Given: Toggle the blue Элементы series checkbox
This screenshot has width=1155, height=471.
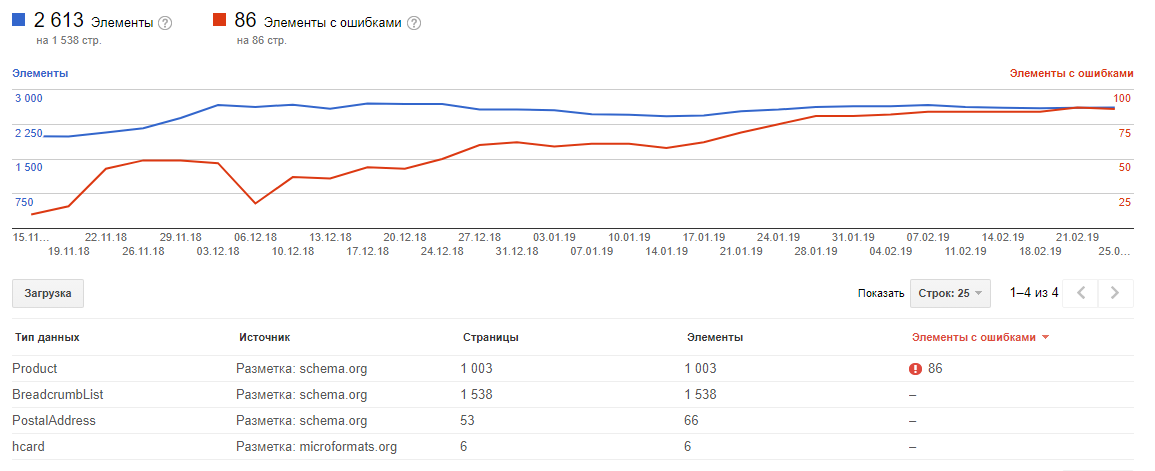Looking at the screenshot, I should pos(19,20).
